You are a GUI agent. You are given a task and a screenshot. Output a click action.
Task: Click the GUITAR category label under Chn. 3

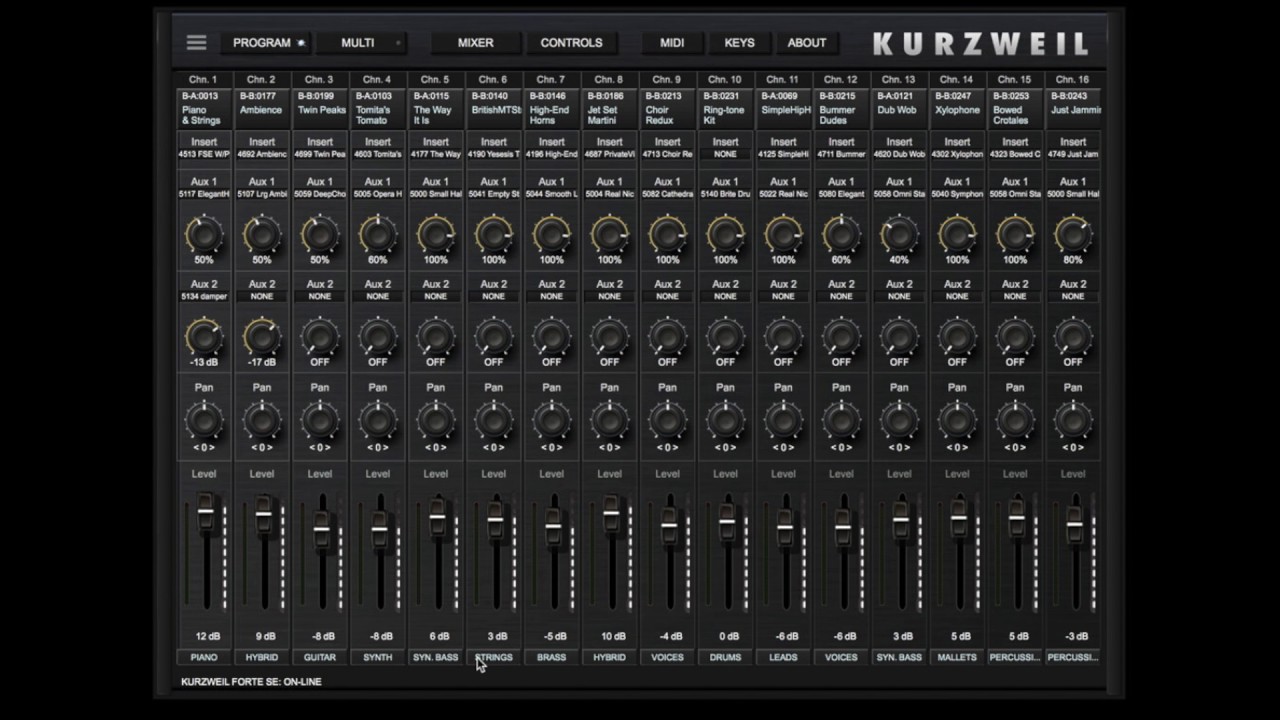(x=320, y=657)
